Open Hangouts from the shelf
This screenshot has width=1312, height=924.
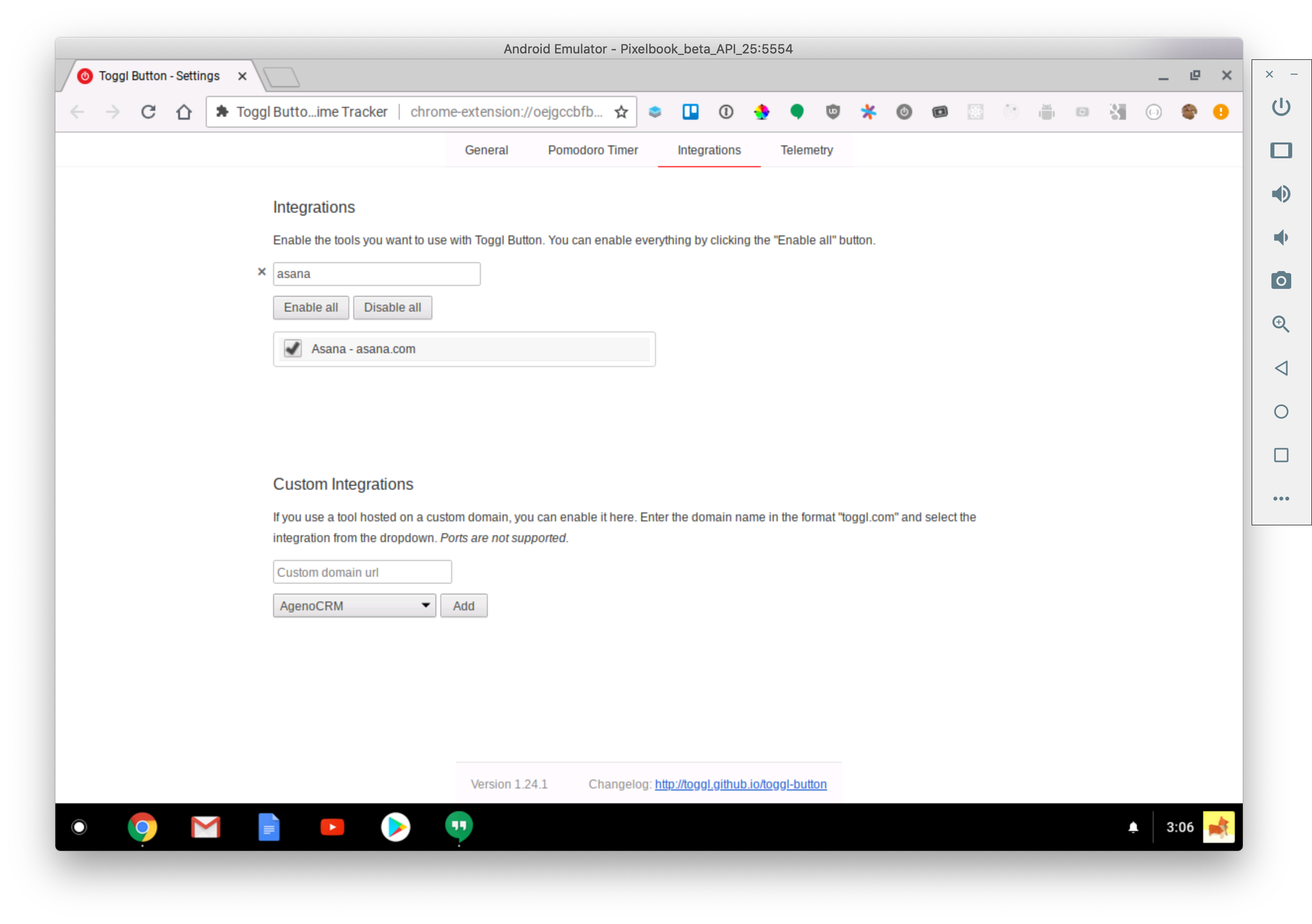coord(459,827)
